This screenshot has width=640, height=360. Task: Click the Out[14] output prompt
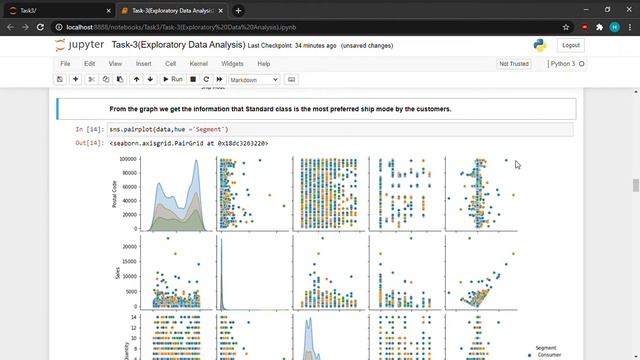[x=90, y=143]
